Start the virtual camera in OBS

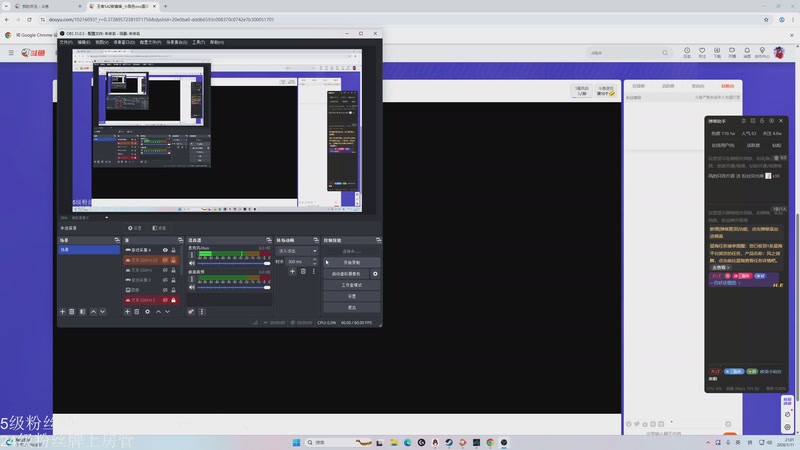346,274
